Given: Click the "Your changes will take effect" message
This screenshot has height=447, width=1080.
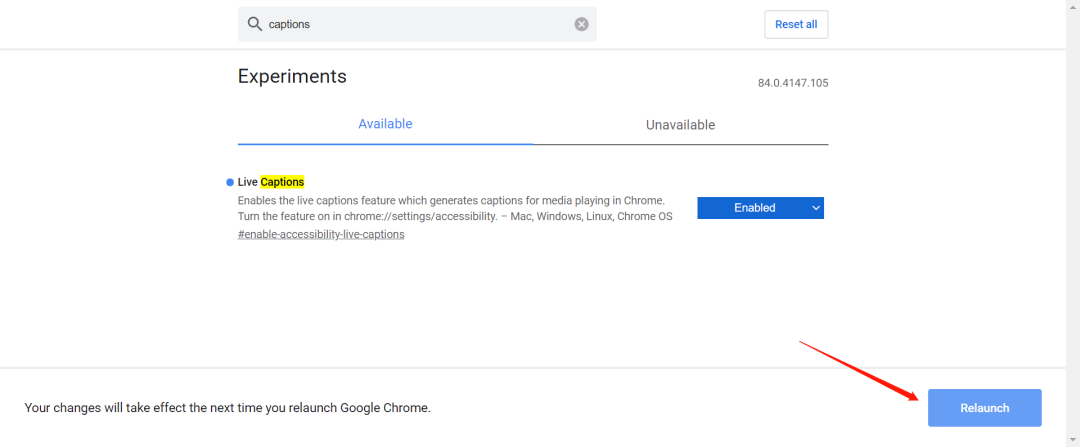Looking at the screenshot, I should tap(227, 408).
